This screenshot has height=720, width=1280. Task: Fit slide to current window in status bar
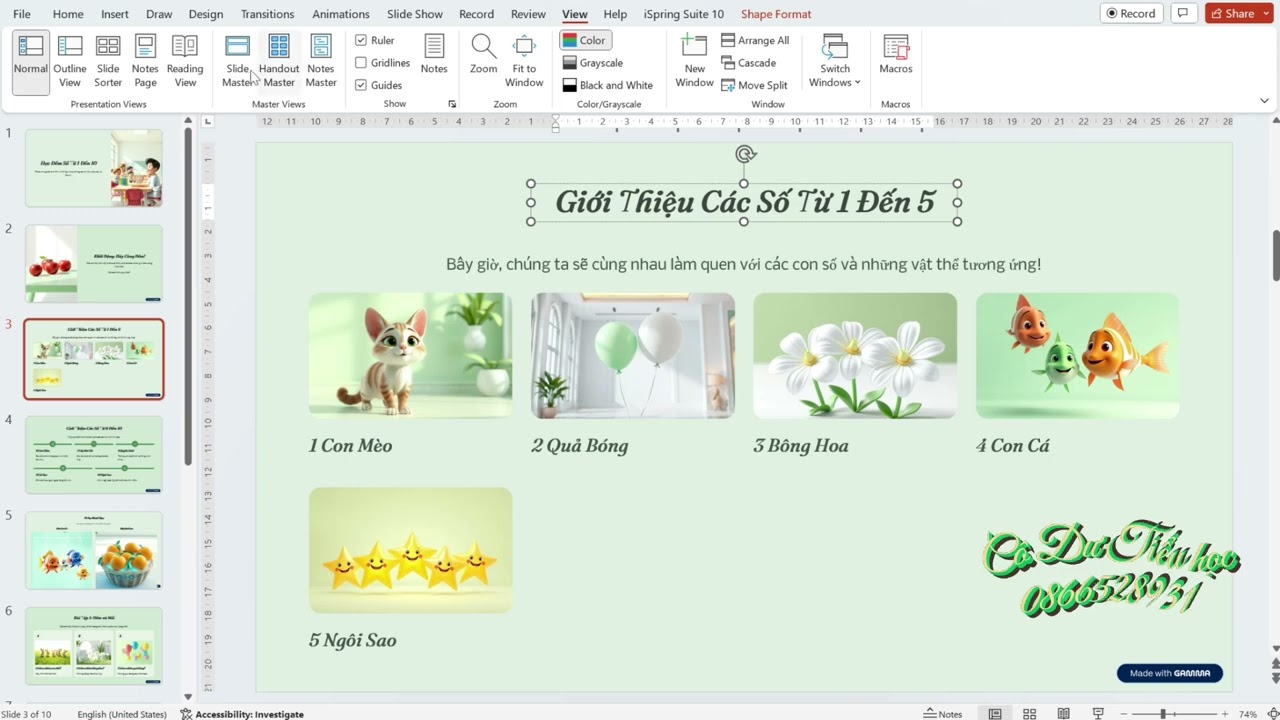[x=1273, y=714]
